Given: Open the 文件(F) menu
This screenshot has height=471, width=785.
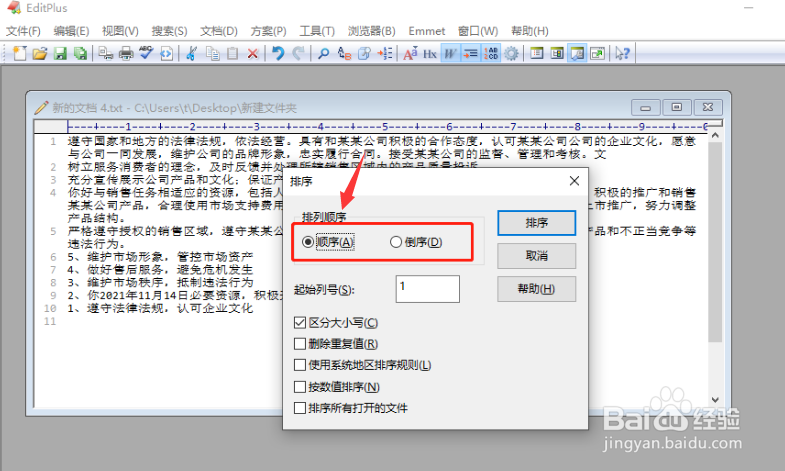Looking at the screenshot, I should [23, 31].
